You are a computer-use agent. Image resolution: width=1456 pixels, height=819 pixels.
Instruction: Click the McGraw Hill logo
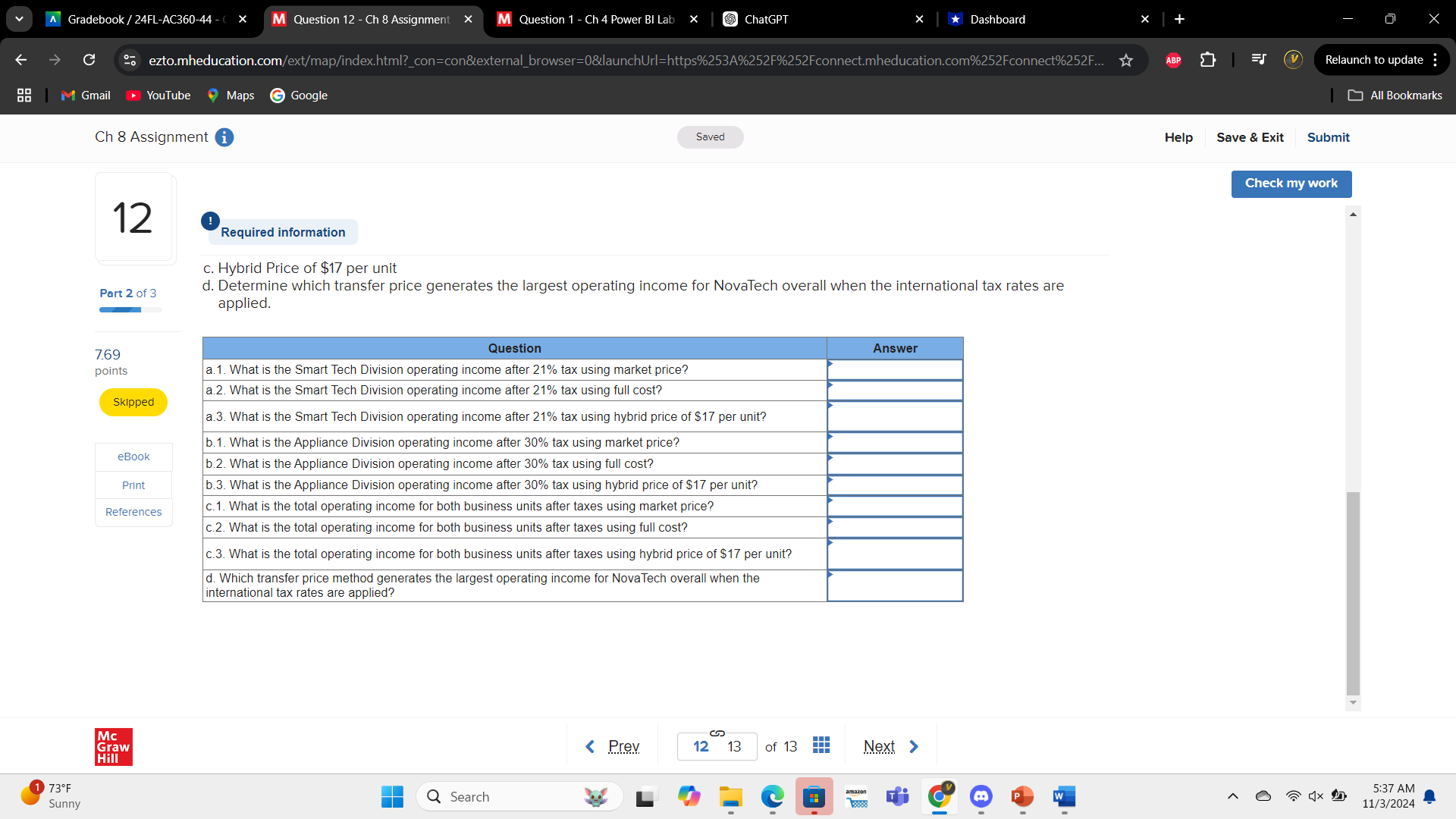[113, 746]
